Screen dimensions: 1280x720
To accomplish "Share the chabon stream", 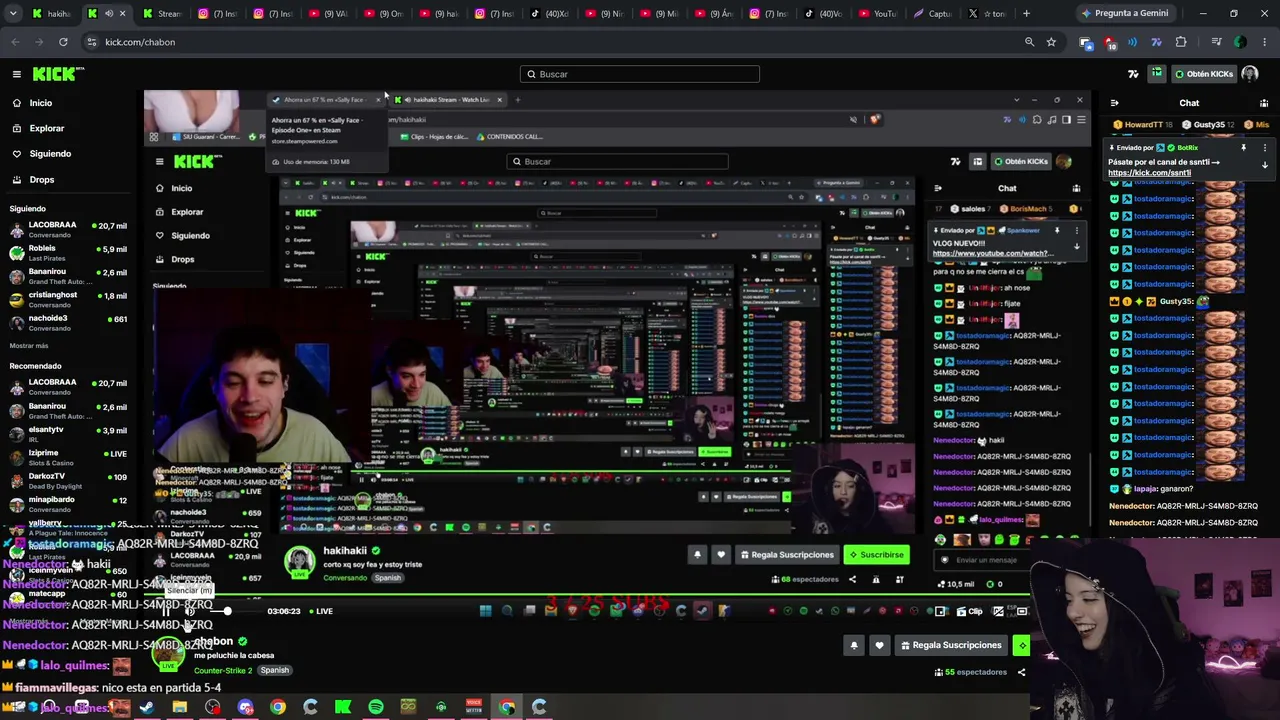I will point(1021,672).
